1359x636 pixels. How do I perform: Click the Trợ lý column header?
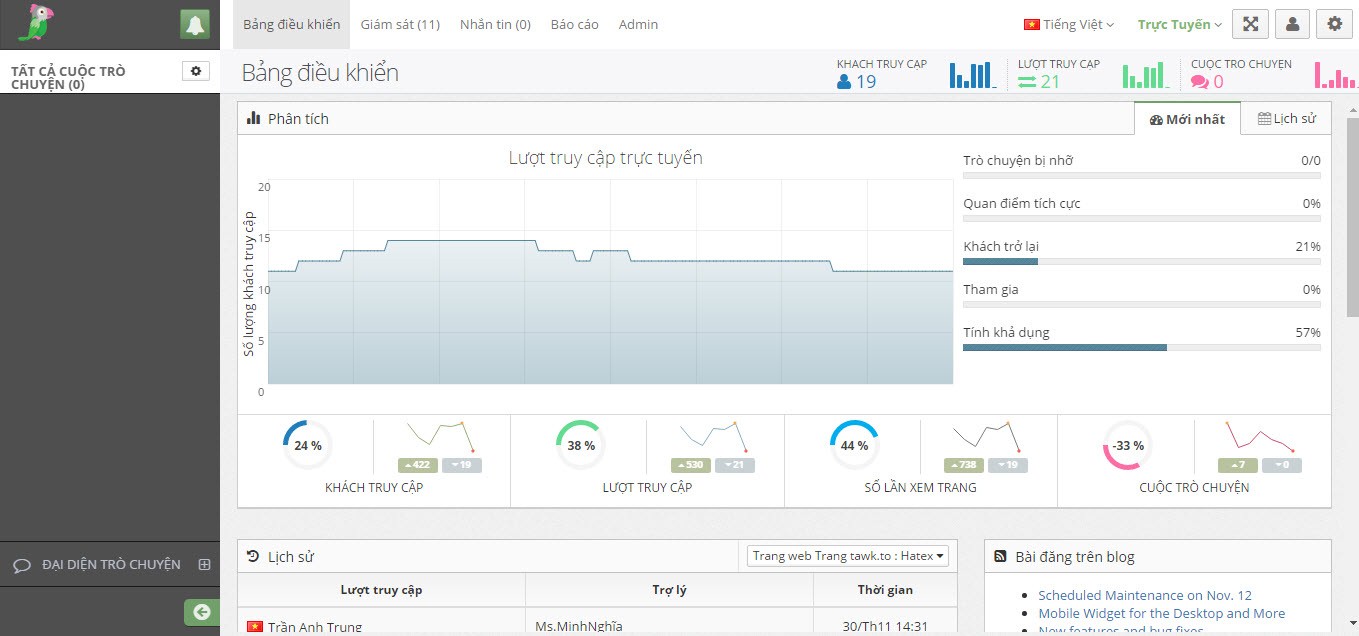pos(669,590)
